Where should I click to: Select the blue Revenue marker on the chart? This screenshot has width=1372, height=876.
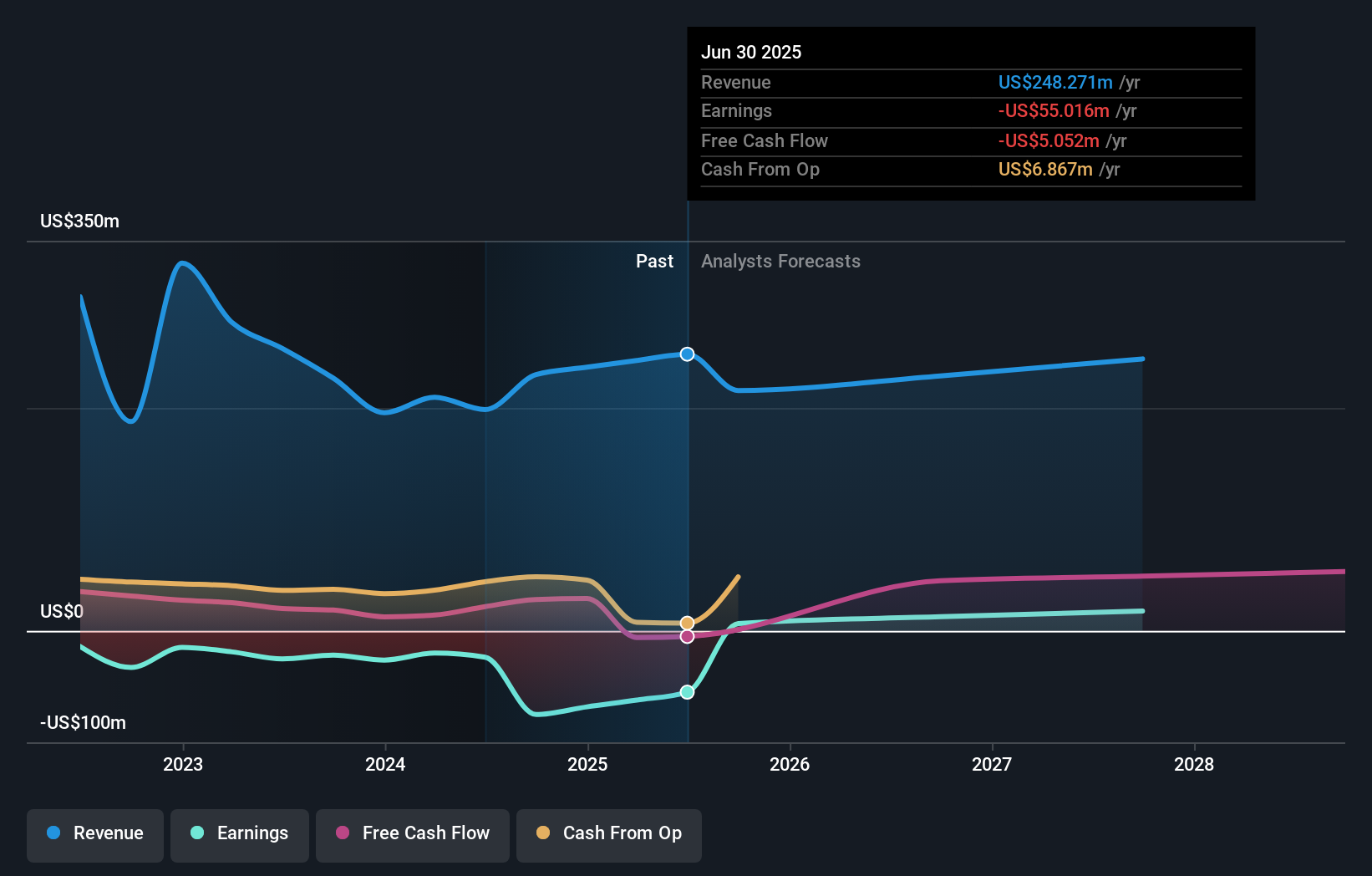(687, 354)
